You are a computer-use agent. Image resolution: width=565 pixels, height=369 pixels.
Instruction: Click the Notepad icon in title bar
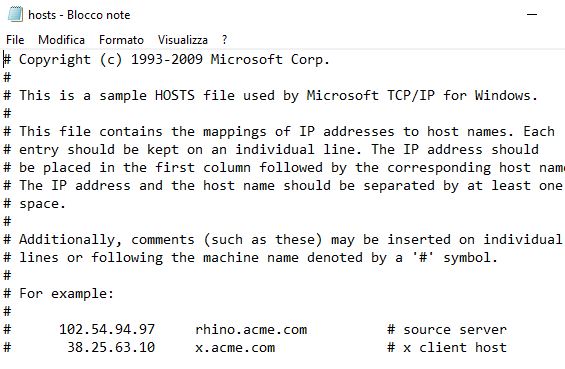(x=15, y=14)
